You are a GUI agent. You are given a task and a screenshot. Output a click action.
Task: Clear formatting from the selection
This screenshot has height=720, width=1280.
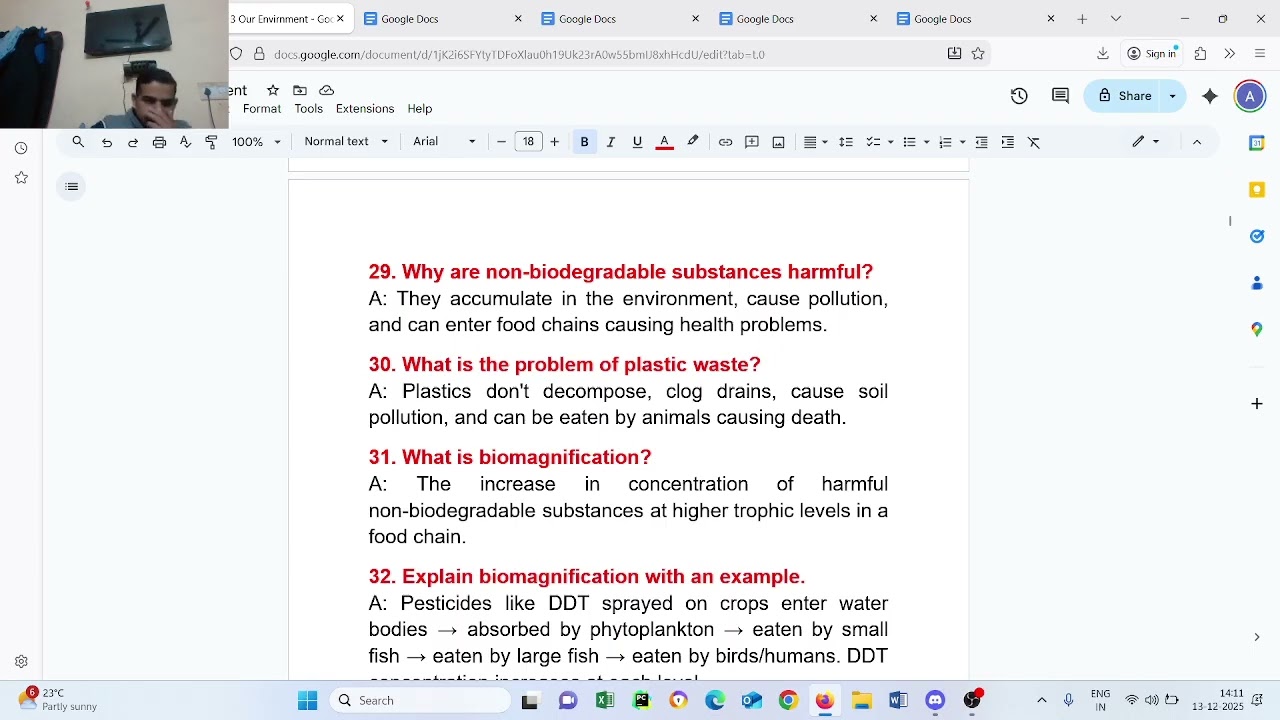point(1034,142)
